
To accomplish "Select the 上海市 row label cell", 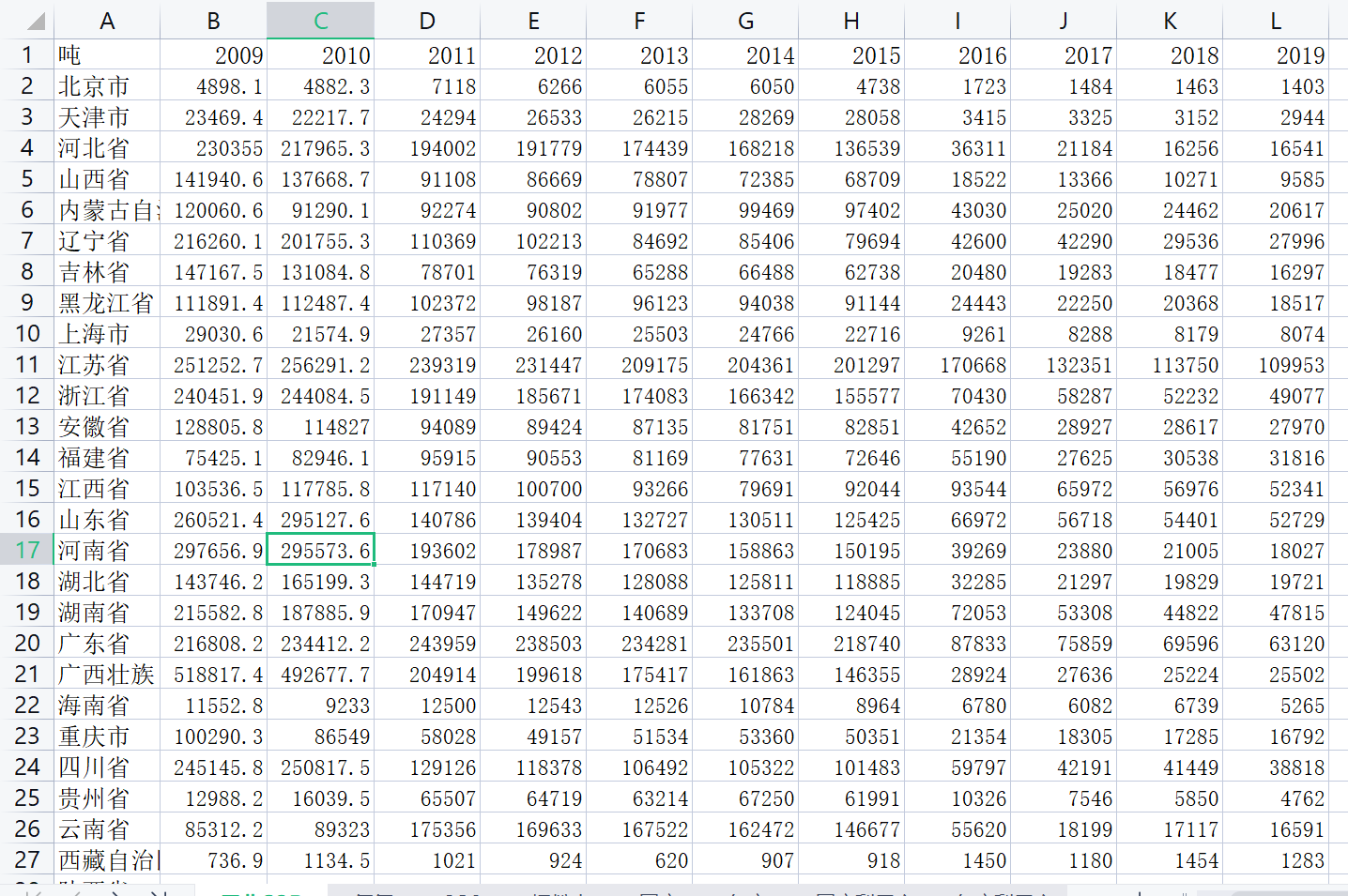I will click(x=107, y=334).
